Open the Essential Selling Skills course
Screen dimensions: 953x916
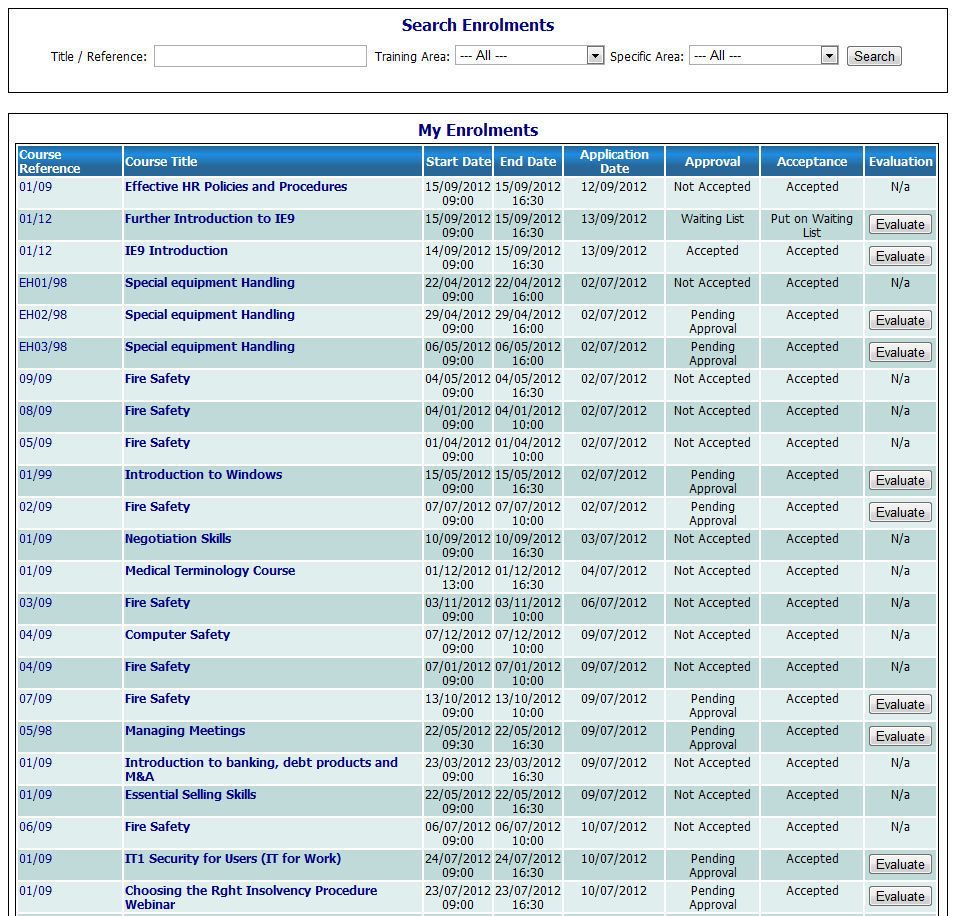pyautogui.click(x=191, y=794)
